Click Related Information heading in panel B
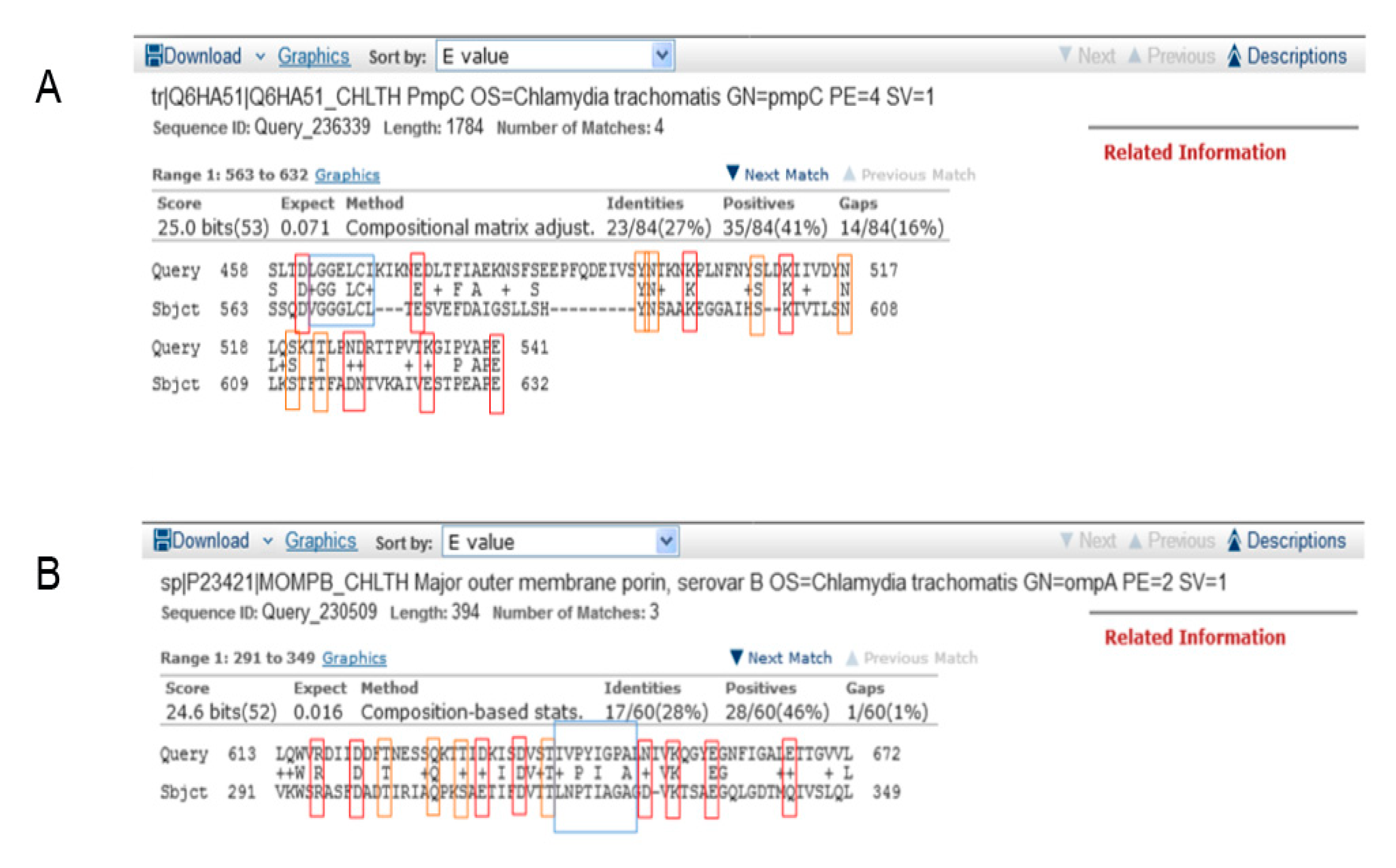Screen dimensions: 1396x868 pyautogui.click(x=1195, y=637)
